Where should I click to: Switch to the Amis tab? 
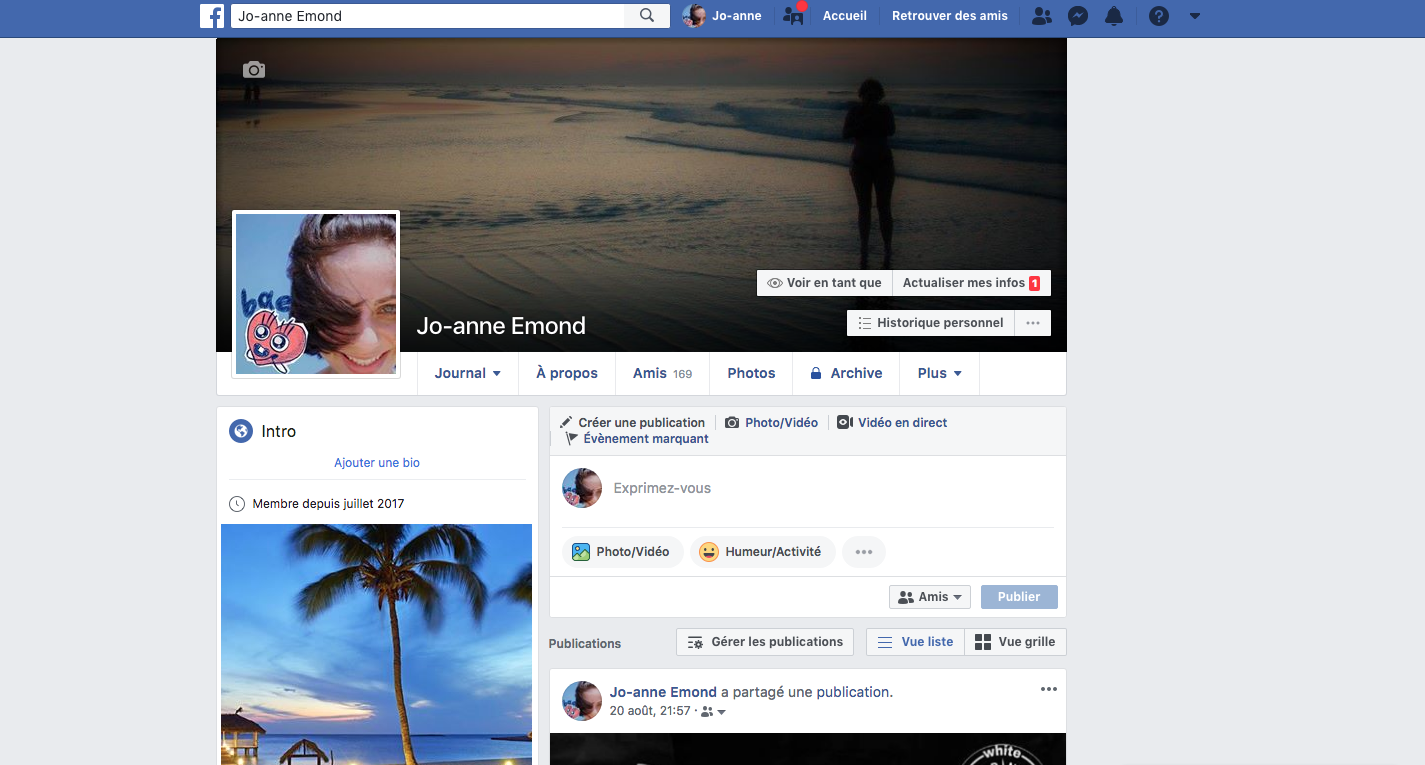pyautogui.click(x=662, y=373)
